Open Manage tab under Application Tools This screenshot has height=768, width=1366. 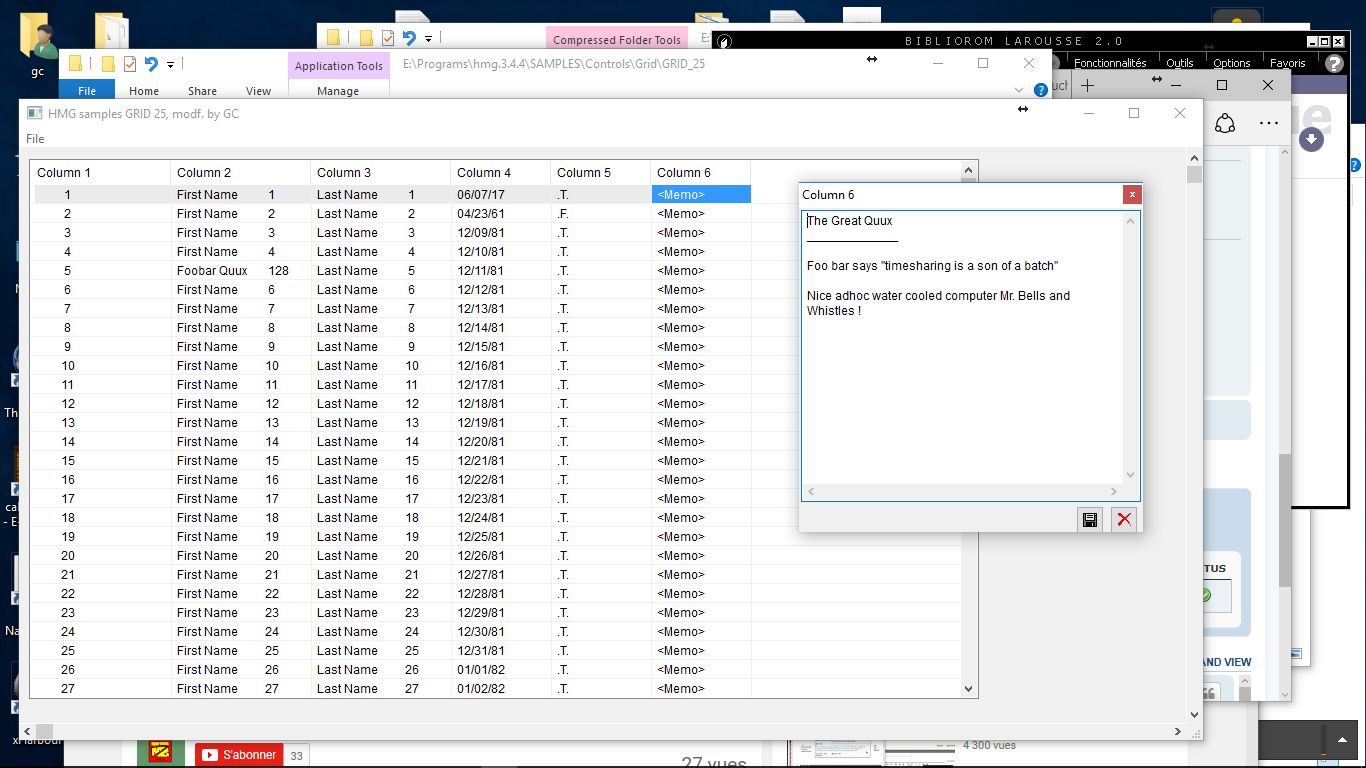[338, 91]
